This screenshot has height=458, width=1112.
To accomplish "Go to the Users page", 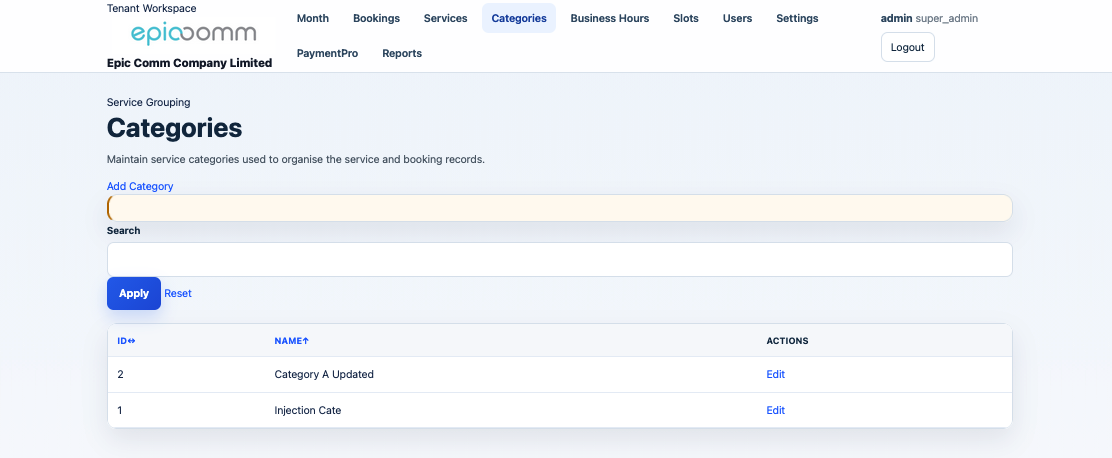I will 737,18.
